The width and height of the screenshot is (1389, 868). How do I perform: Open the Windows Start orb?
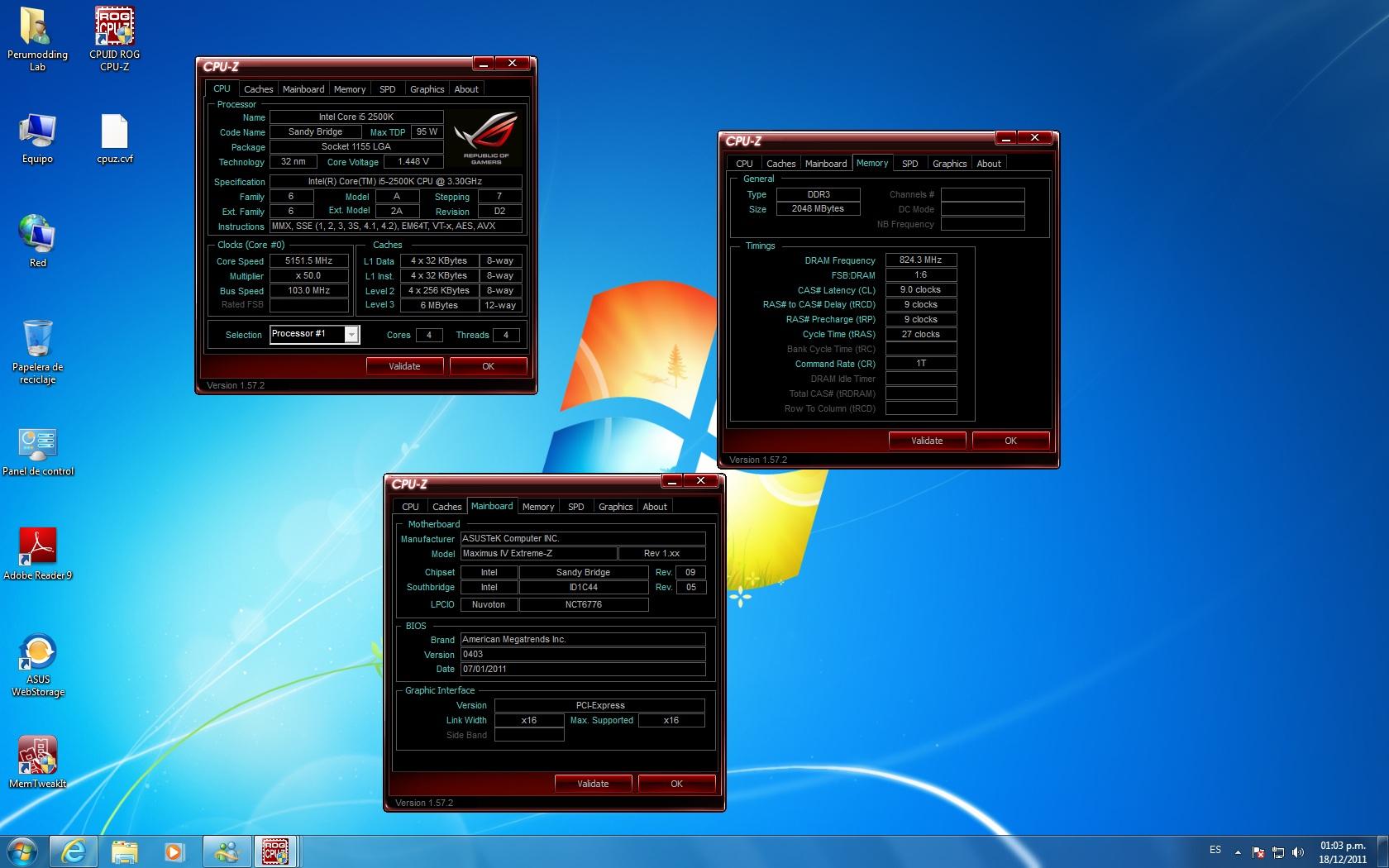pos(21,851)
